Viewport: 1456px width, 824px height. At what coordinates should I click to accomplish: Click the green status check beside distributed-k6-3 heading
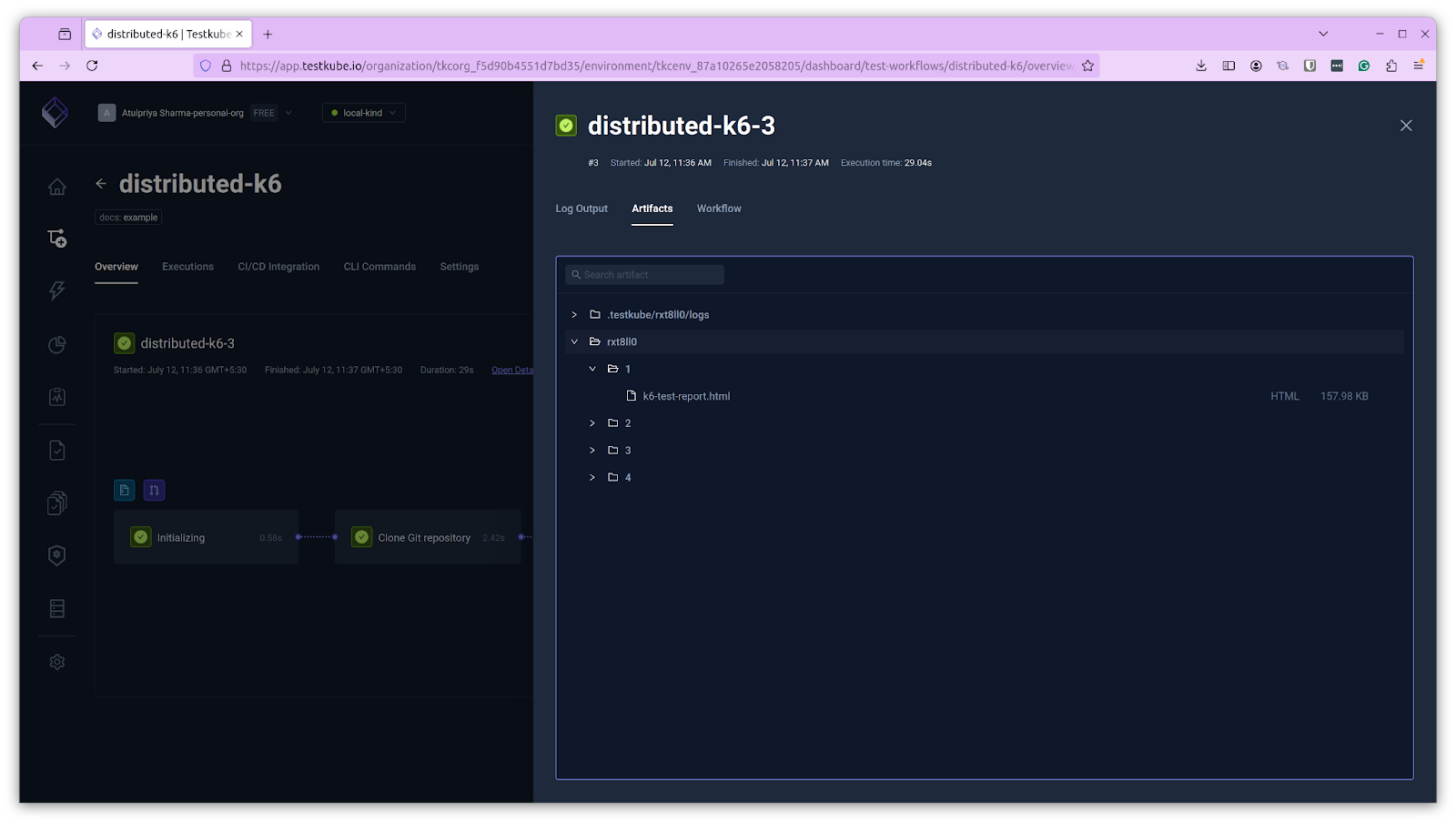(566, 126)
